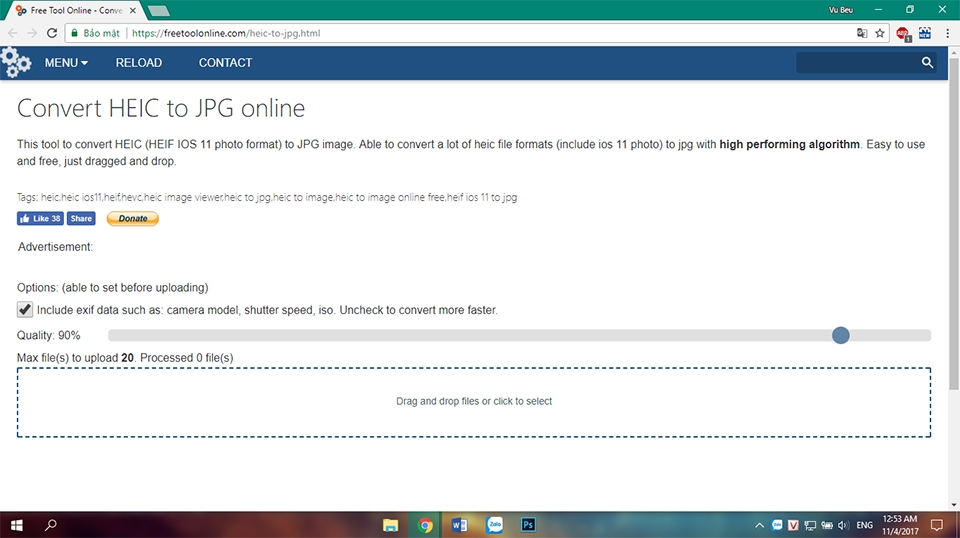Open the MENU dropdown
The image size is (960, 538).
pos(66,62)
